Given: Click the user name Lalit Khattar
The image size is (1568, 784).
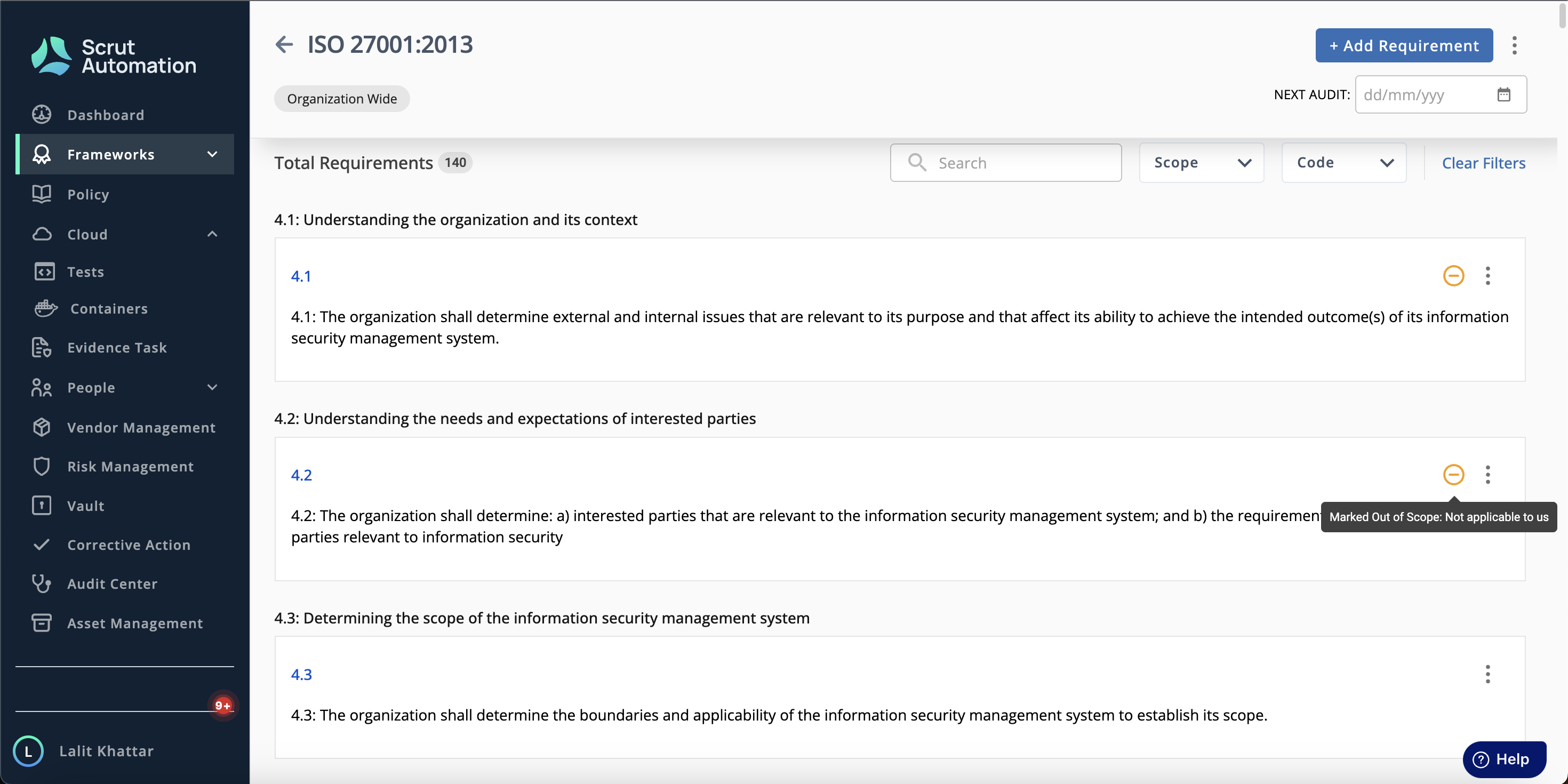Looking at the screenshot, I should coord(106,750).
